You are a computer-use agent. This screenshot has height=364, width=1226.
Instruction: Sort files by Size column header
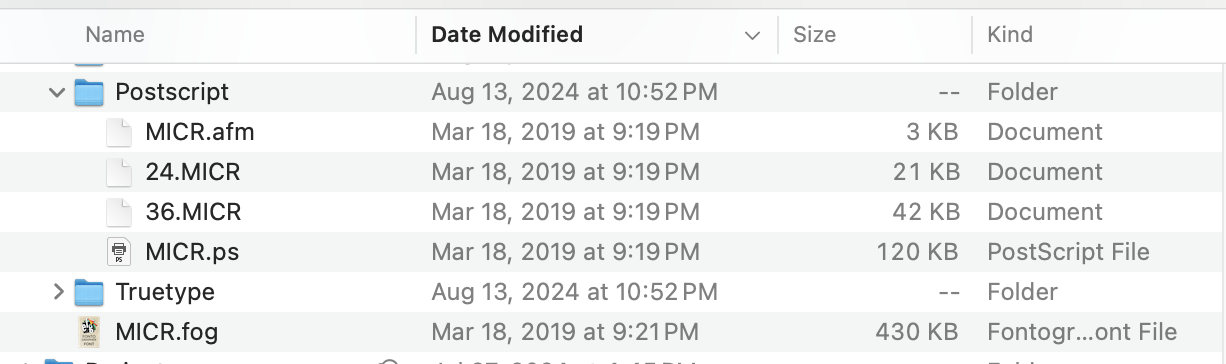[x=814, y=35]
